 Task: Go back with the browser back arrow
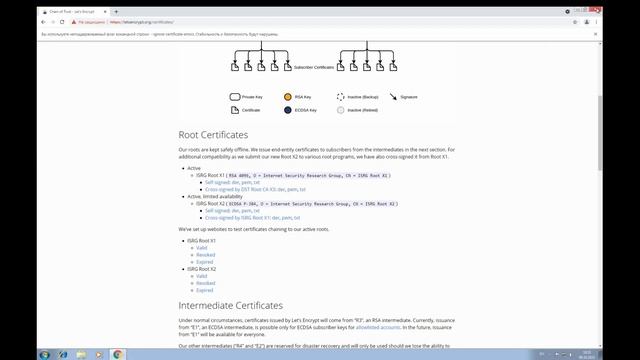(x=43, y=22)
